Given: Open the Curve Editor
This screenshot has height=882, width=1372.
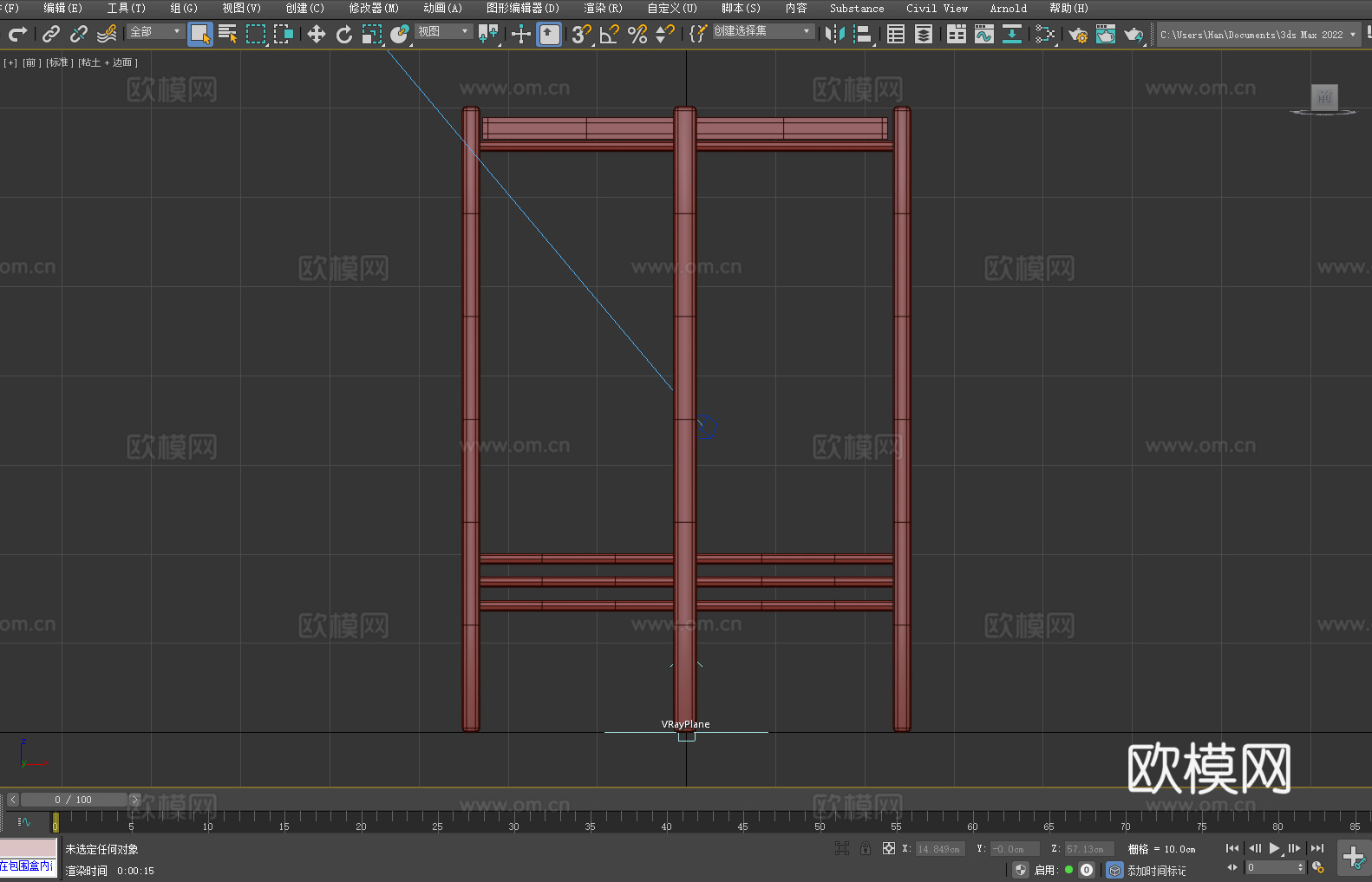Looking at the screenshot, I should [984, 34].
